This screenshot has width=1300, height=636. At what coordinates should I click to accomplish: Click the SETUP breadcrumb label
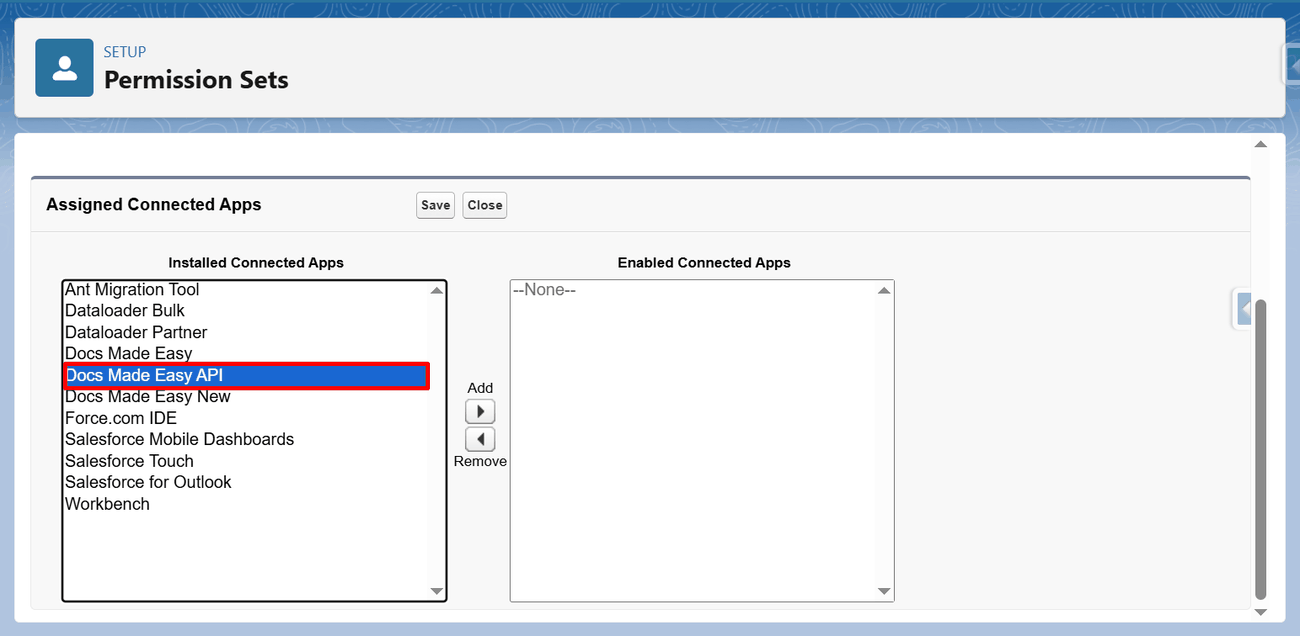point(125,52)
